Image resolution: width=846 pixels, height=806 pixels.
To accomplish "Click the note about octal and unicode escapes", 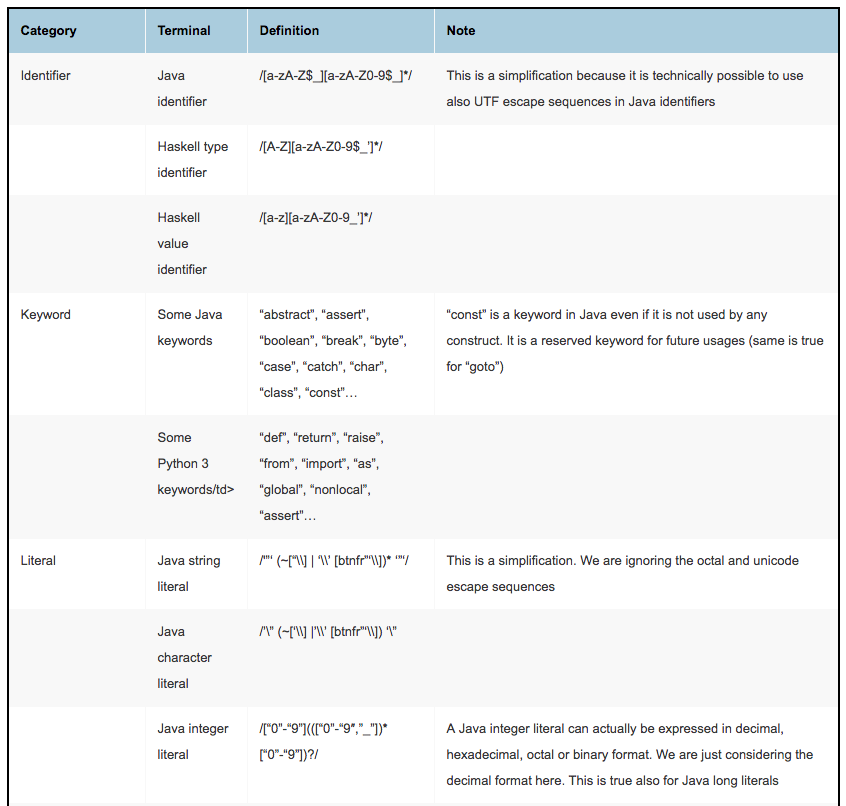I will tap(622, 573).
